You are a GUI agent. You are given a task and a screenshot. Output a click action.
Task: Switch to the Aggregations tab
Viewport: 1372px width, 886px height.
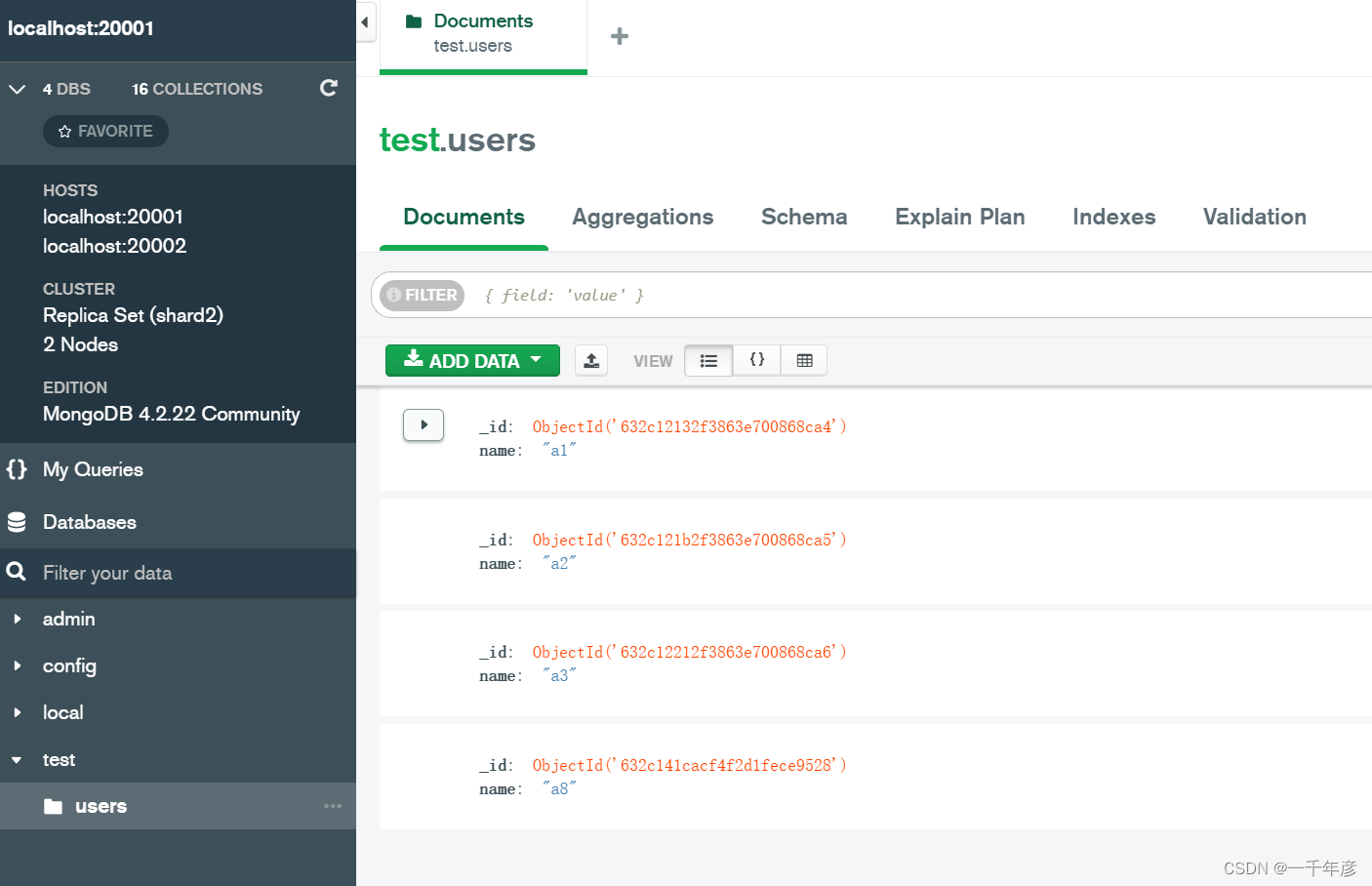pyautogui.click(x=642, y=217)
